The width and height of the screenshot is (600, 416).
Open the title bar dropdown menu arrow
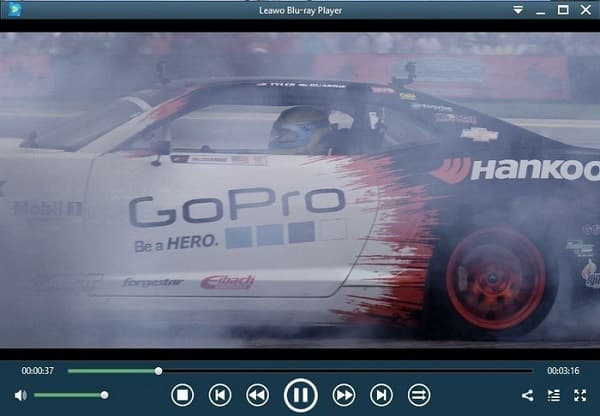518,10
